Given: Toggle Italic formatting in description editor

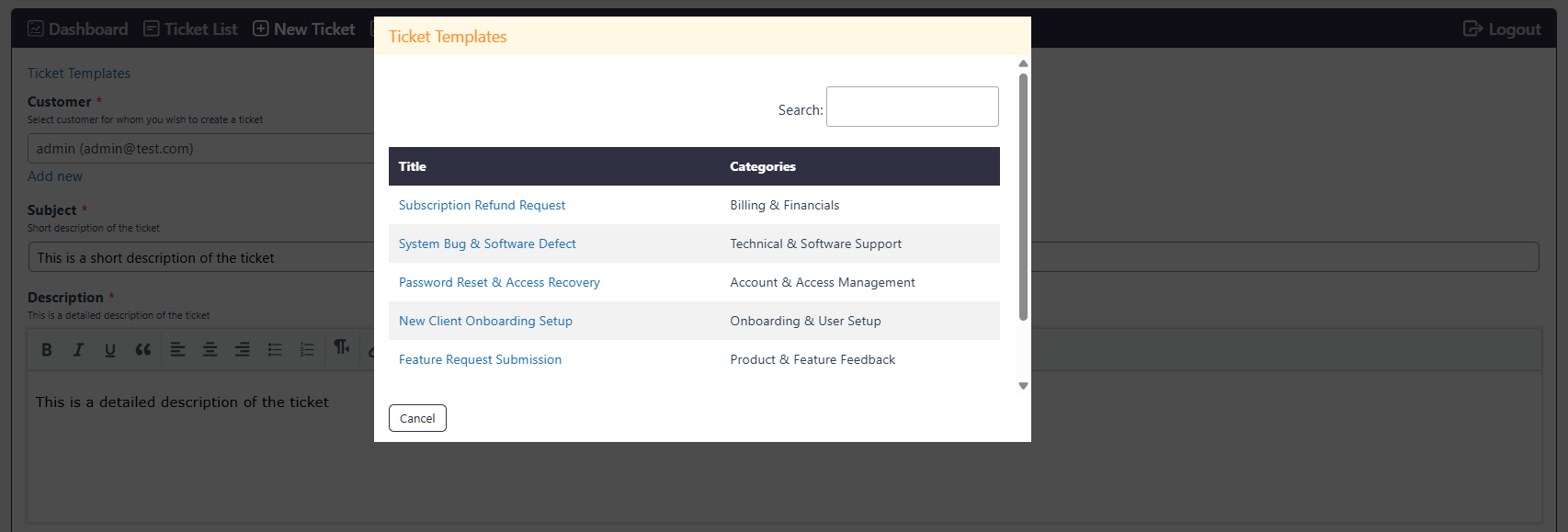Looking at the screenshot, I should pyautogui.click(x=78, y=349).
